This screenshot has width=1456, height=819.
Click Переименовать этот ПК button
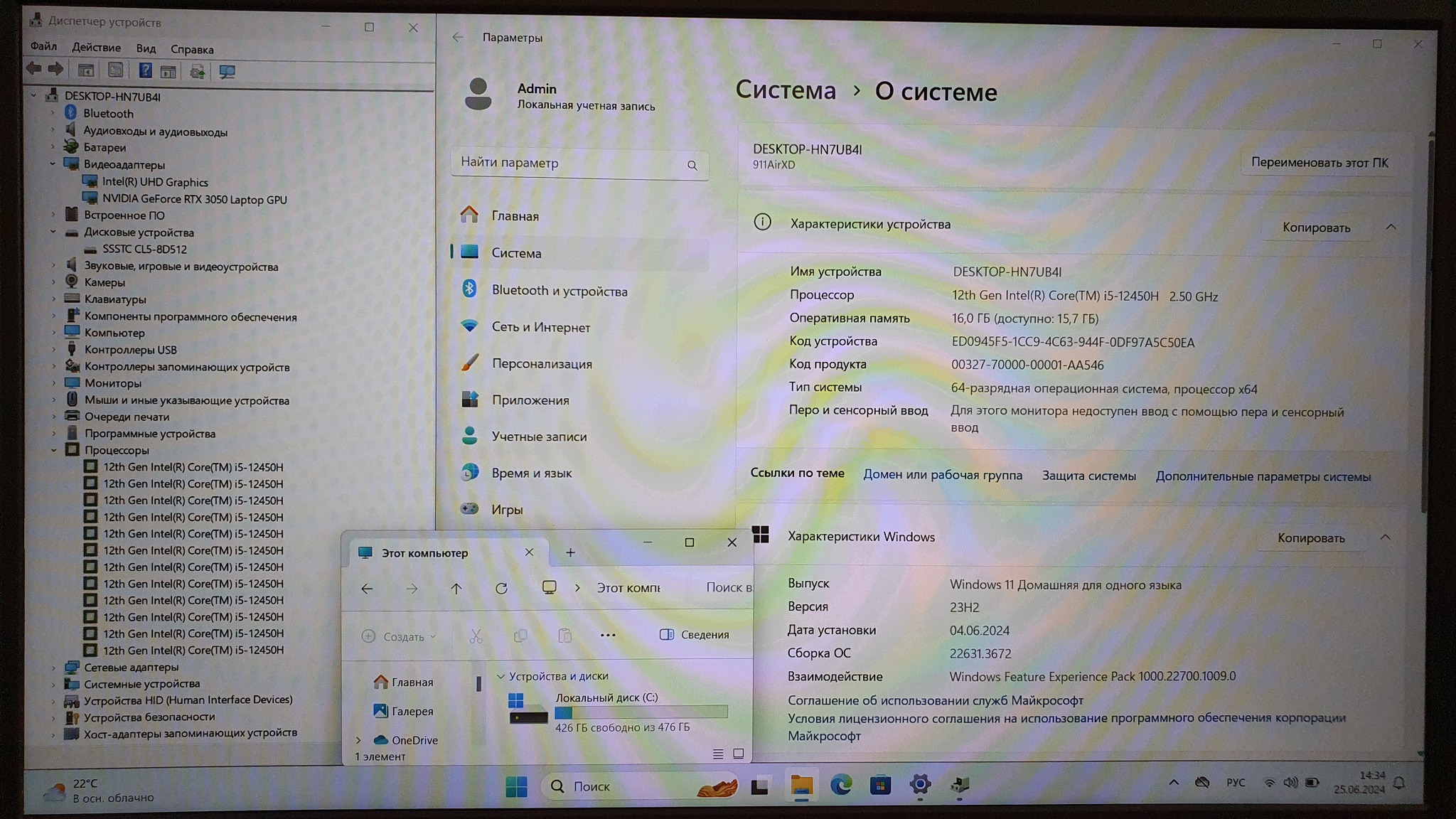(1319, 162)
